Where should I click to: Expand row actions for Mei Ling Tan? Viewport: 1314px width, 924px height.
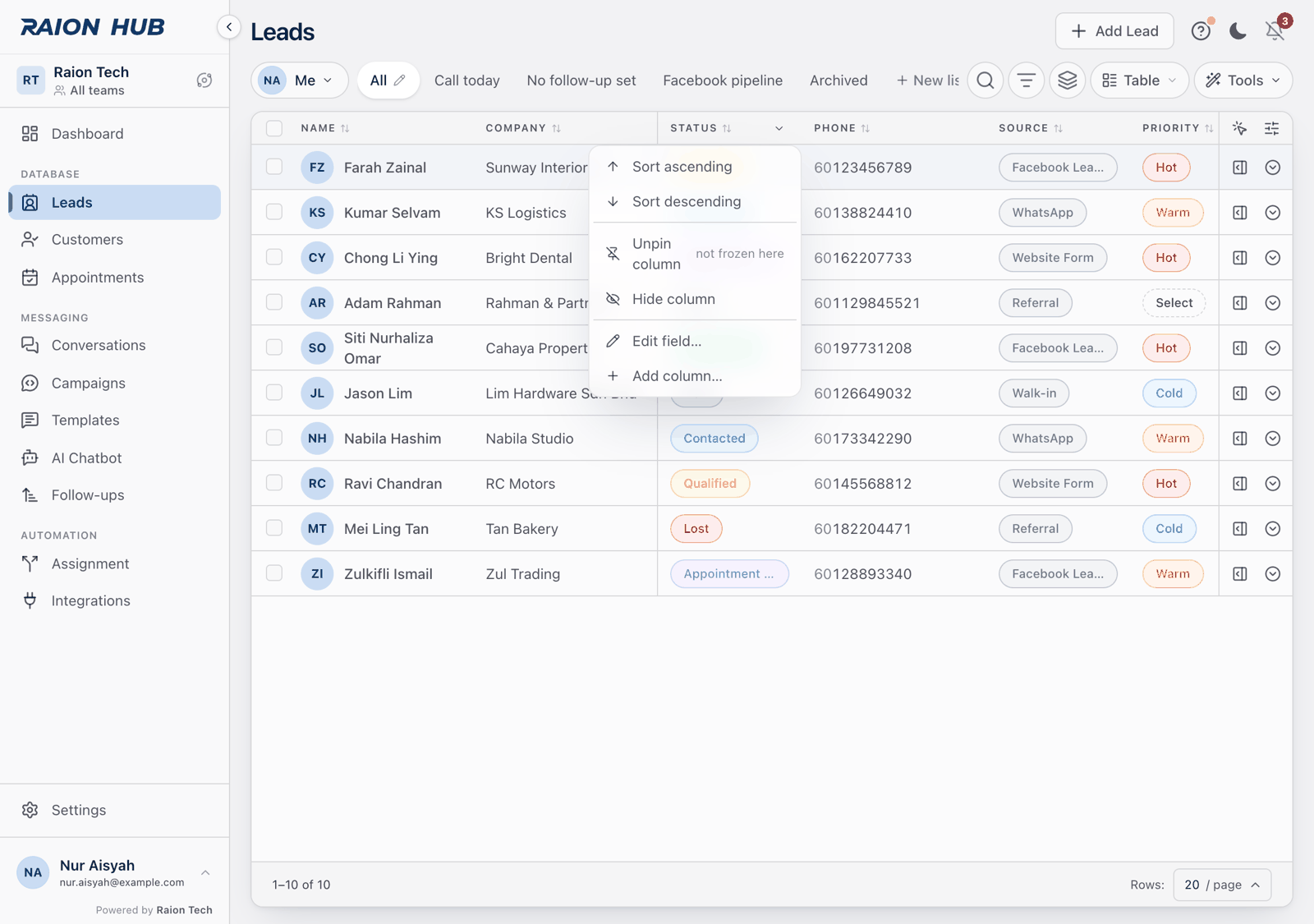pyautogui.click(x=1273, y=529)
